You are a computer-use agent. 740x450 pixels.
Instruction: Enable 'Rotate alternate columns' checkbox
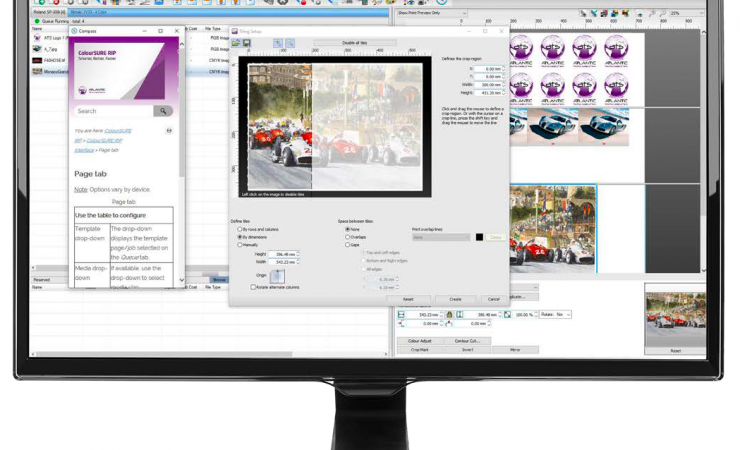[x=253, y=287]
